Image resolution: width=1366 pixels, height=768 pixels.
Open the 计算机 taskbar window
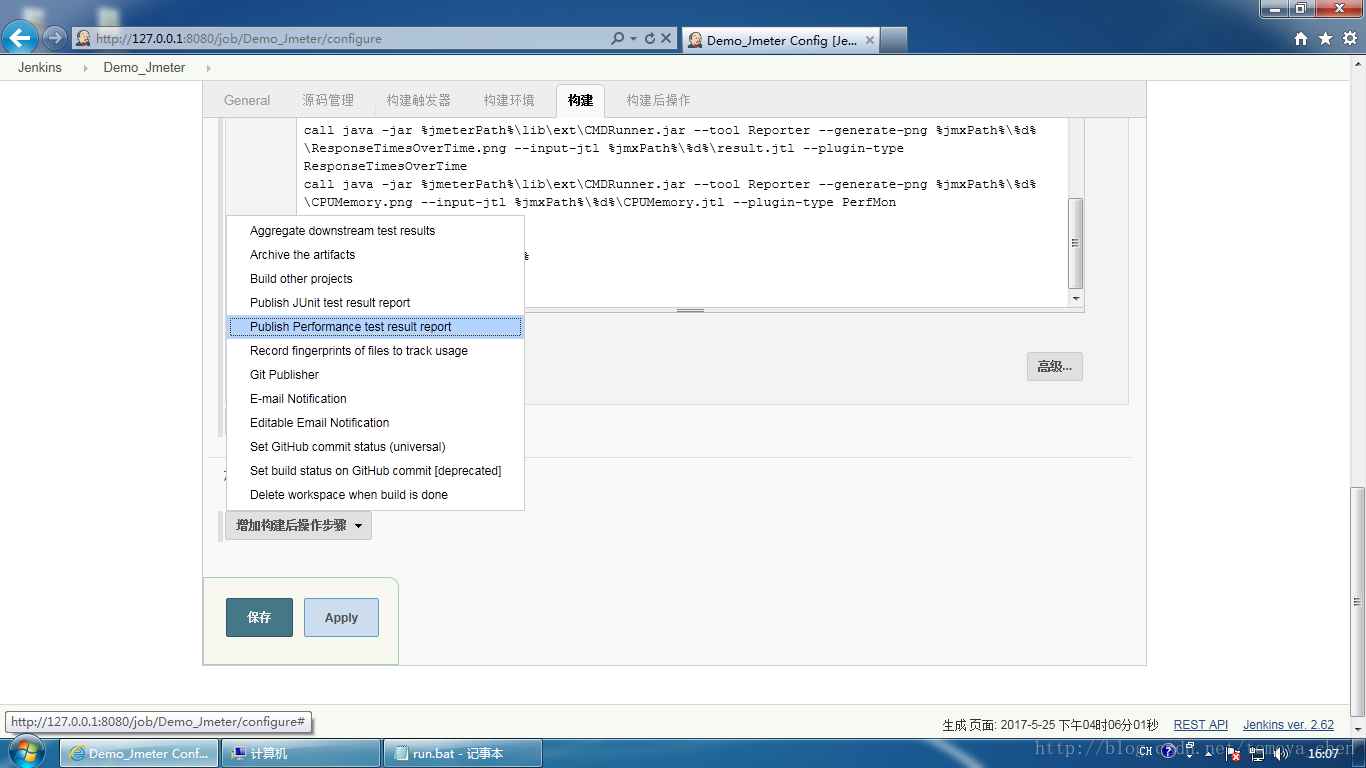click(301, 753)
